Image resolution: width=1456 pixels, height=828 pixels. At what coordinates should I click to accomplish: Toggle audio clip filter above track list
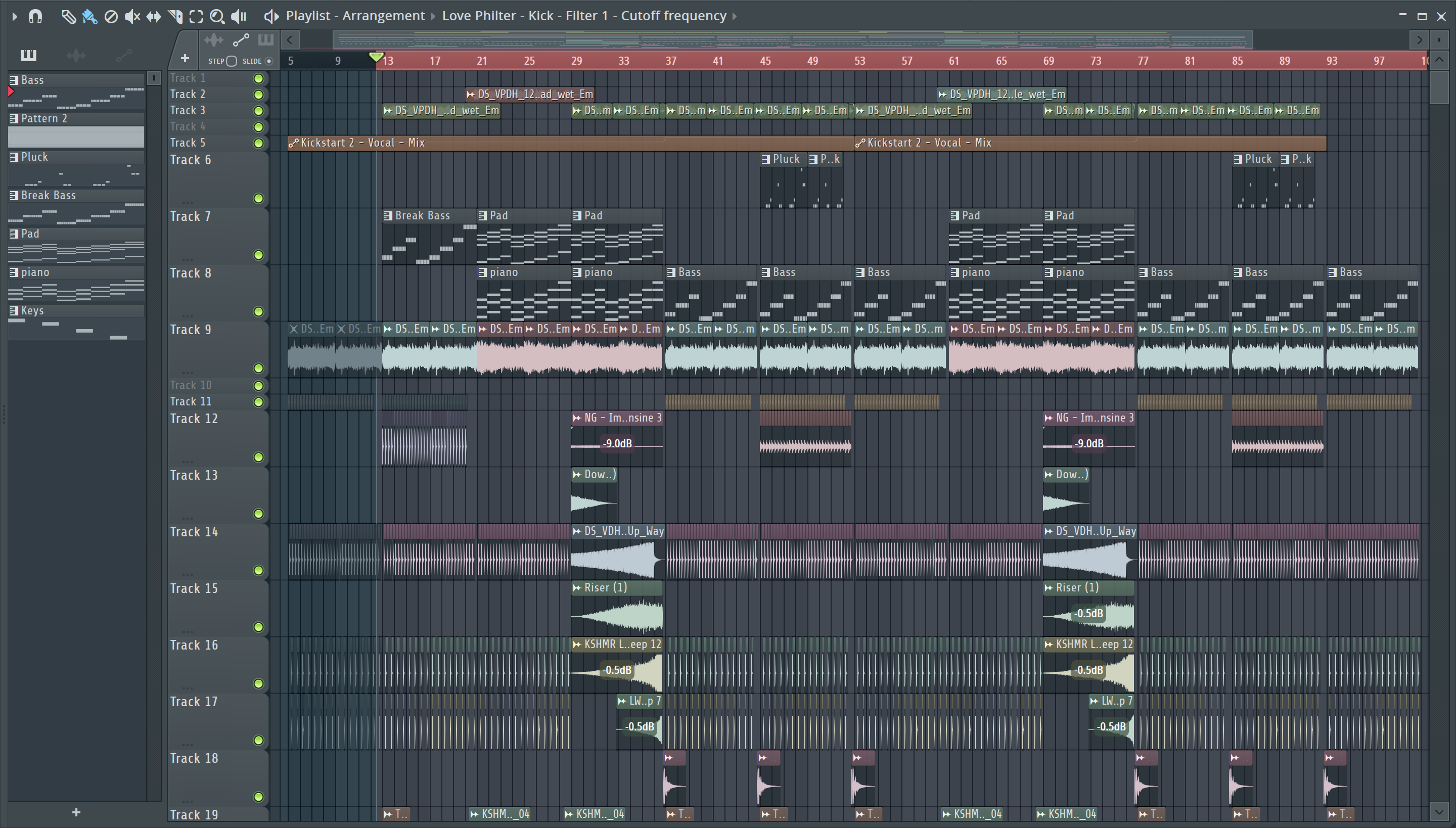pos(214,40)
